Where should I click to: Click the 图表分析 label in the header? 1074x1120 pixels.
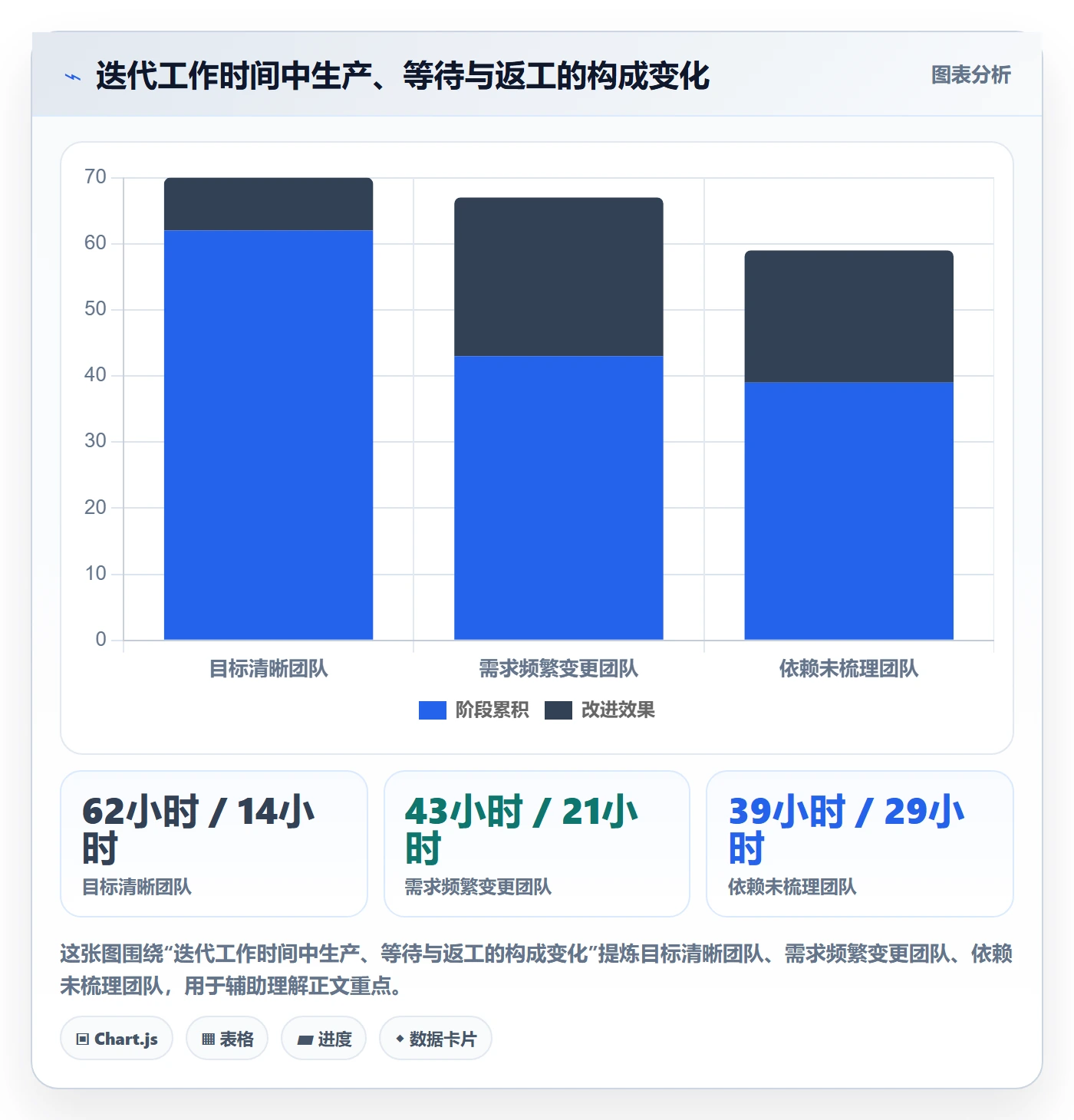(x=970, y=75)
